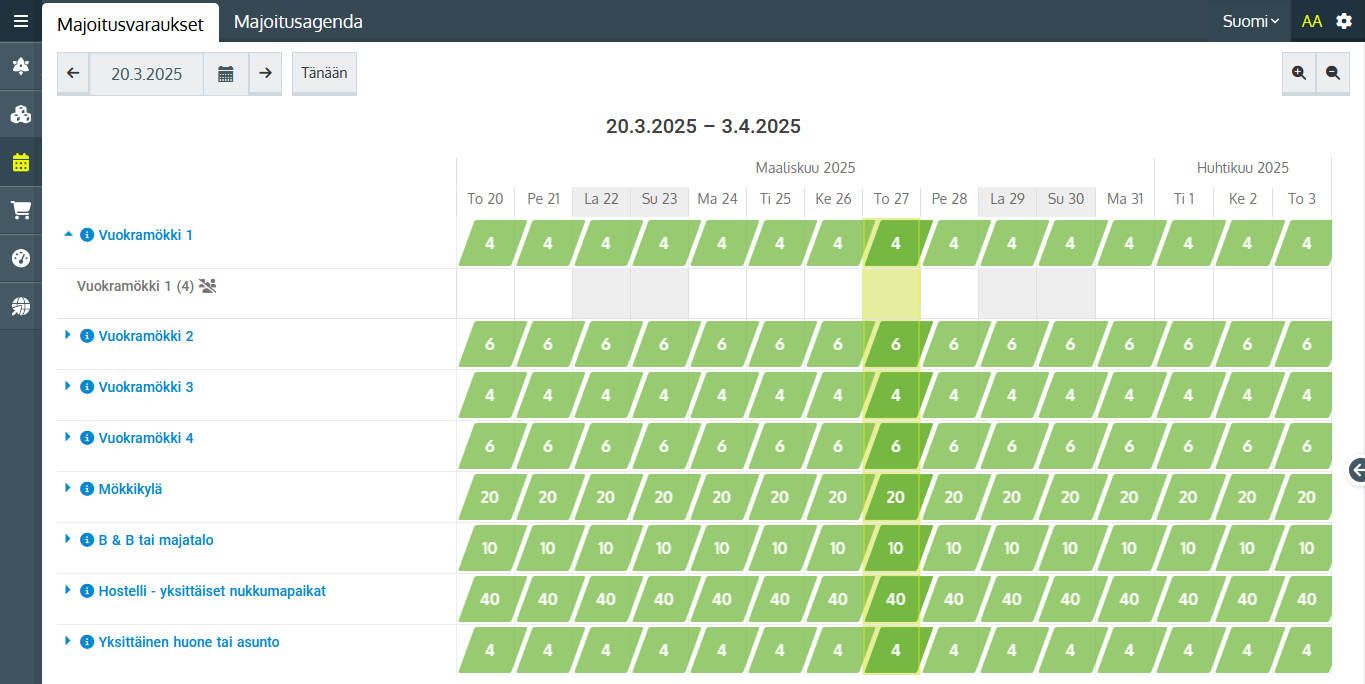Open the calendar date picker icon

(226, 73)
